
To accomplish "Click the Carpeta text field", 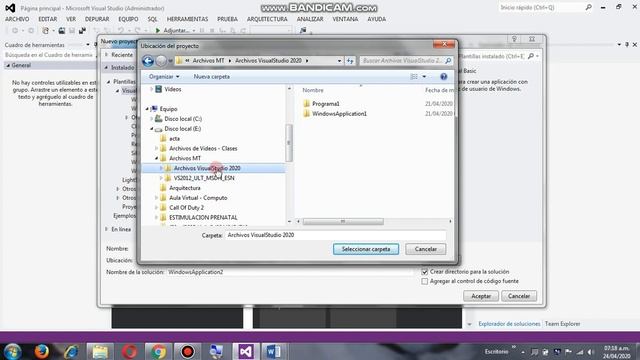I will (336, 235).
